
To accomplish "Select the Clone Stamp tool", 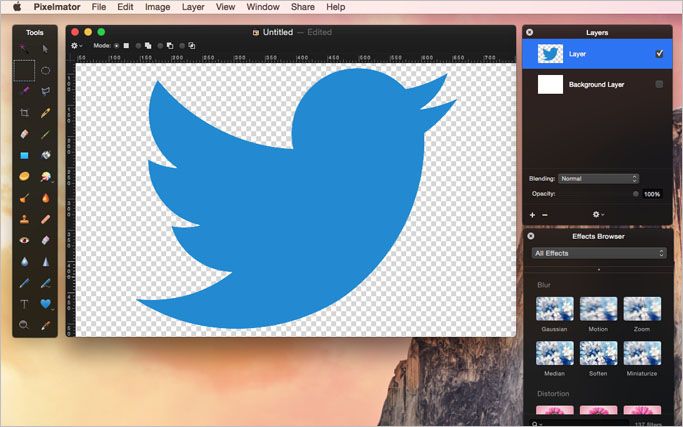I will click(x=24, y=219).
